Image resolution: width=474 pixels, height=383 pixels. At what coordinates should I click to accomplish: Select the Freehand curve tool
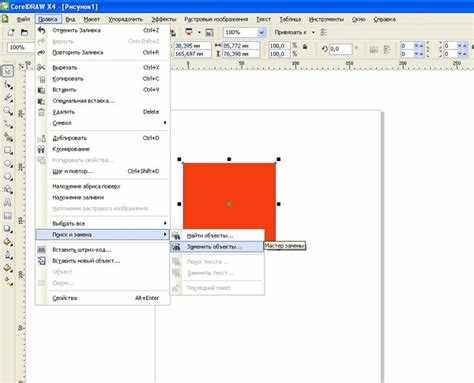(8, 124)
